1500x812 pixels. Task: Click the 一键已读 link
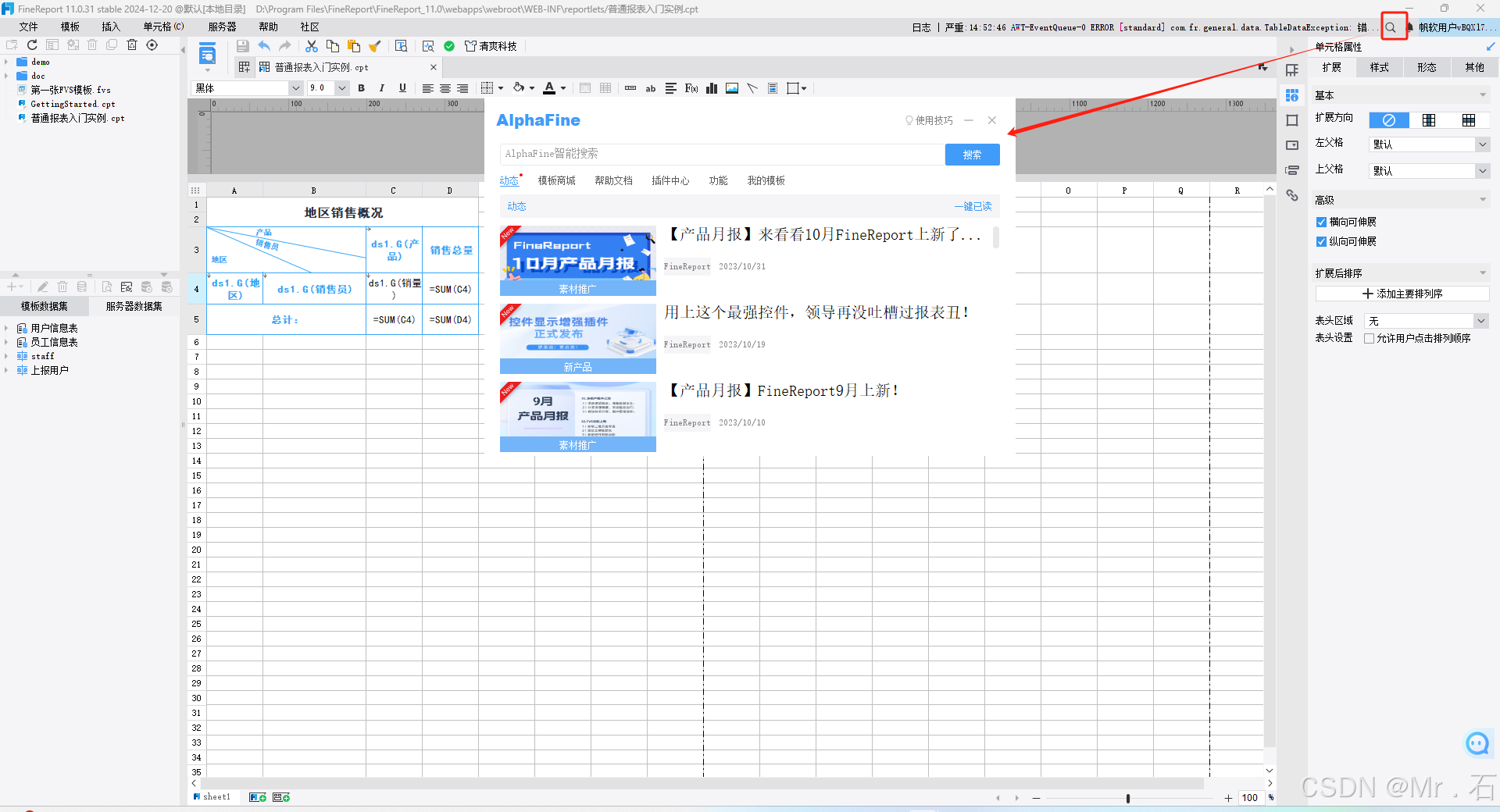point(973,207)
